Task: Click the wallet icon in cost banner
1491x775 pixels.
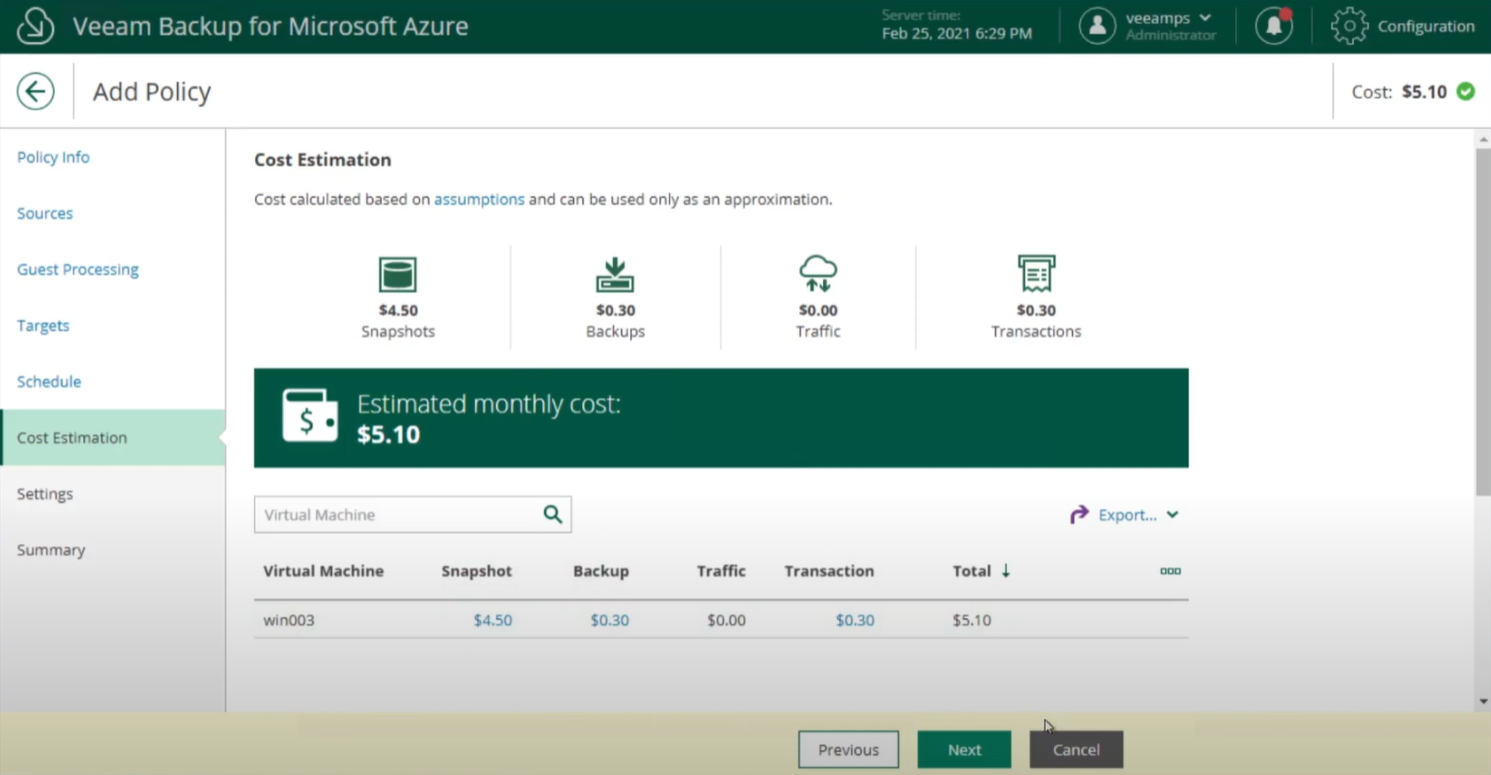Action: point(310,416)
